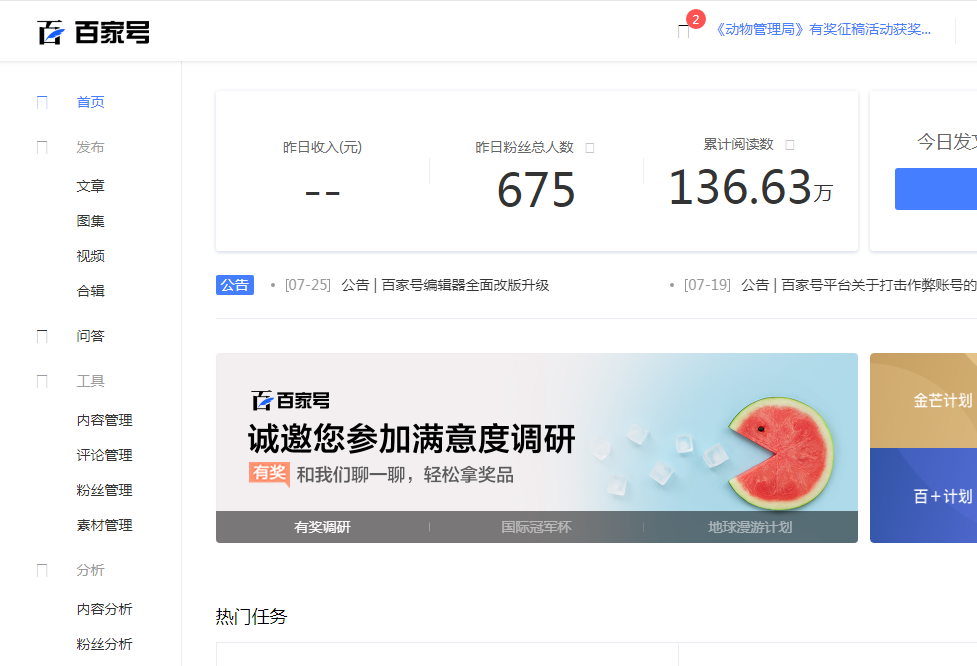Click the fans count 675

pos(536,190)
